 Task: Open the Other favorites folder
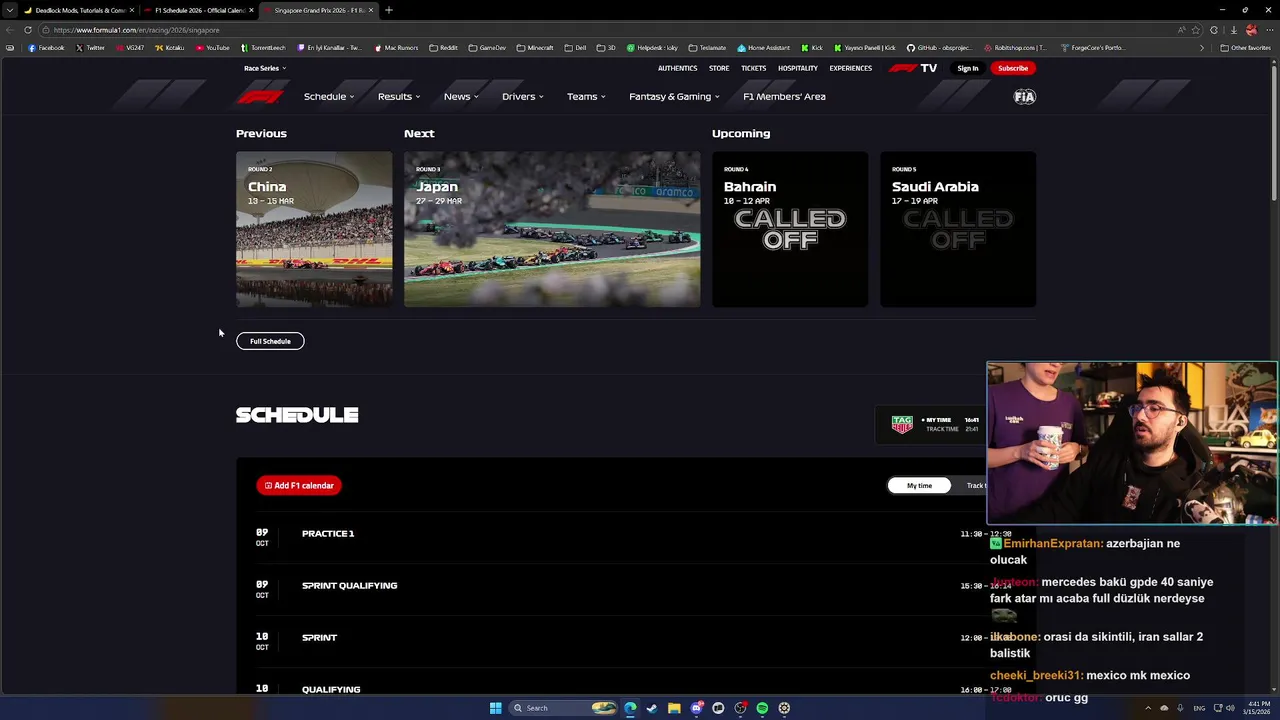click(1245, 48)
